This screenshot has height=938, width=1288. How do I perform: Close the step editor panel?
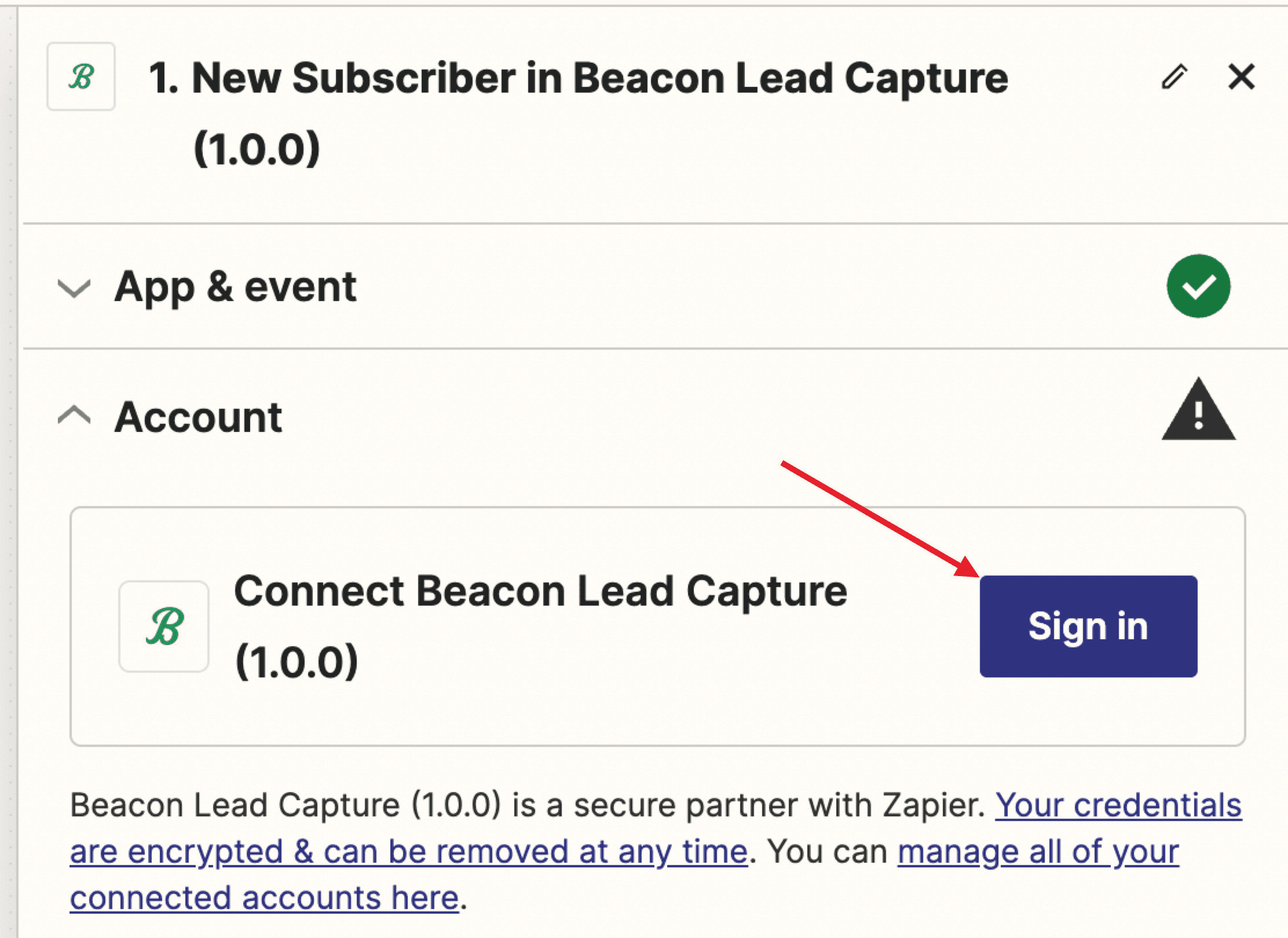1241,77
